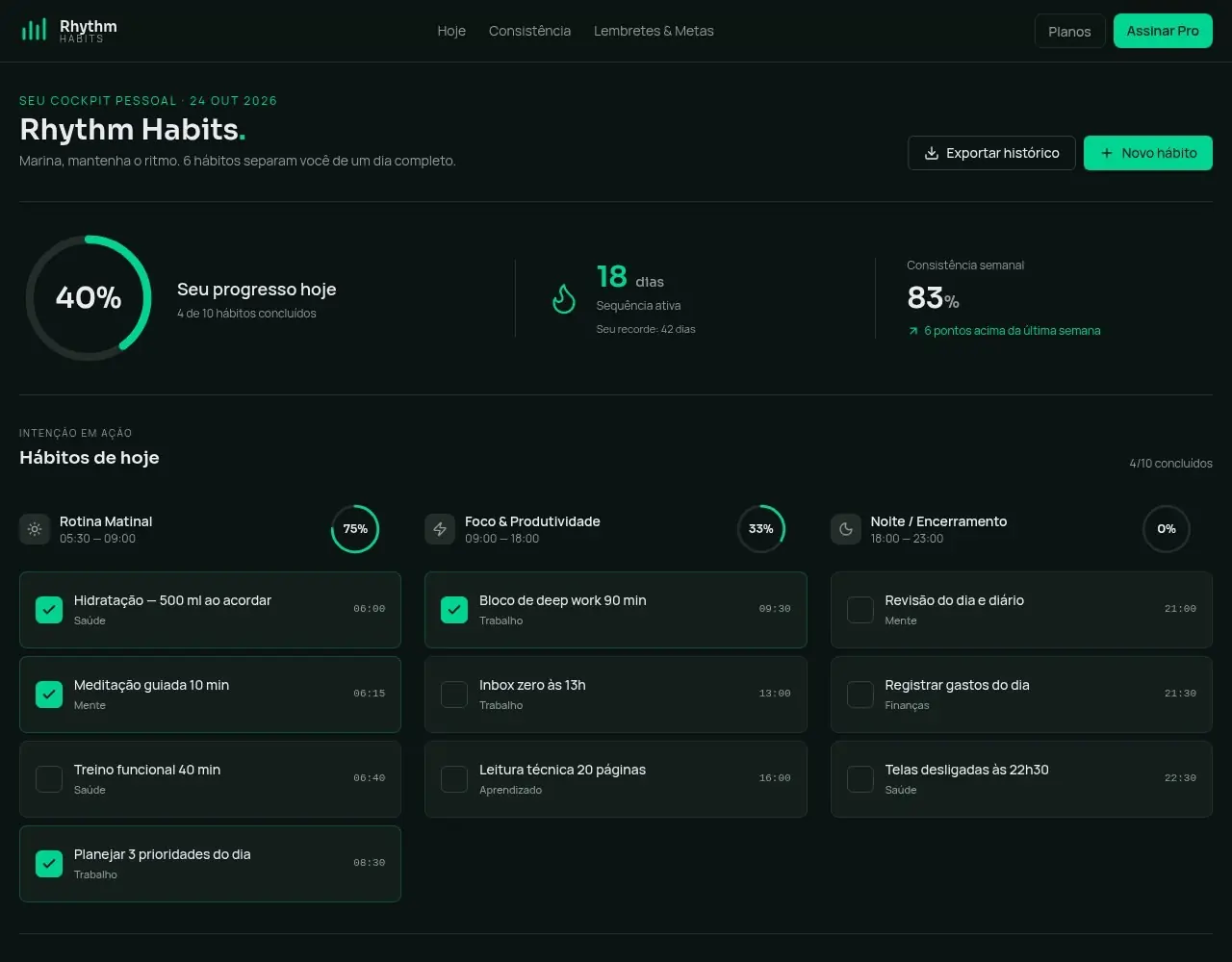This screenshot has width=1232, height=962.
Task: Mark Telas desligadas às 22h30 complete
Action: 860,779
